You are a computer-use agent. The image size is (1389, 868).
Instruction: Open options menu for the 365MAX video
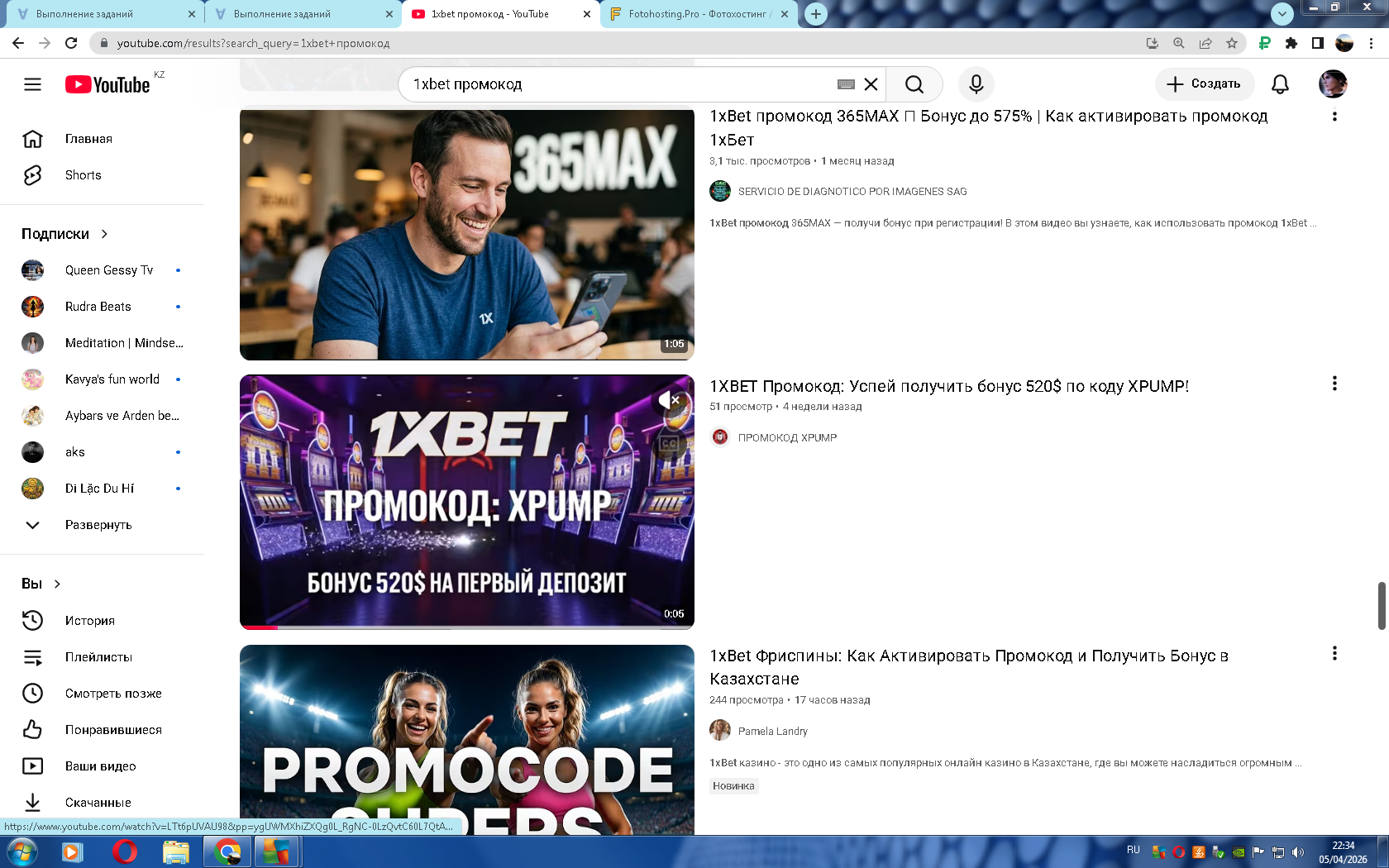[1334, 117]
